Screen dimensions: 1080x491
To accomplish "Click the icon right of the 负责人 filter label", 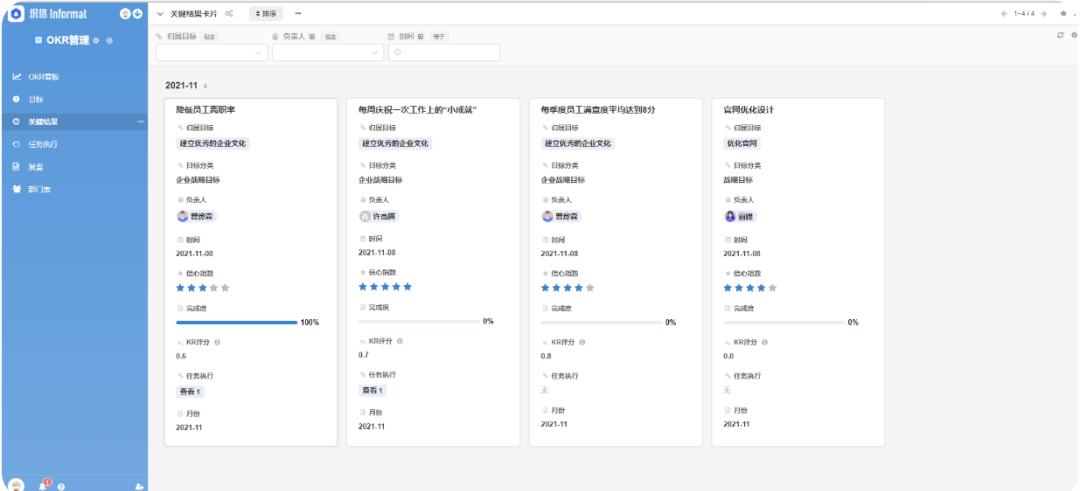I will (313, 36).
